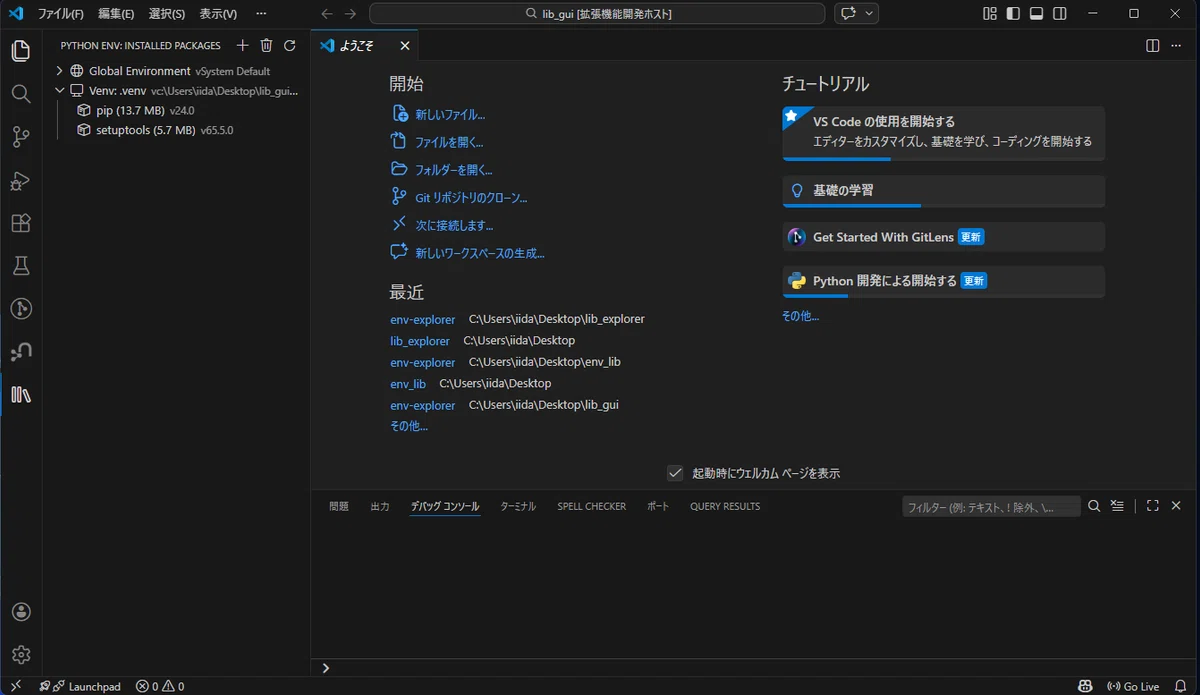Image resolution: width=1200 pixels, height=695 pixels.
Task: Click the trash icon in packages header
Action: pos(266,45)
